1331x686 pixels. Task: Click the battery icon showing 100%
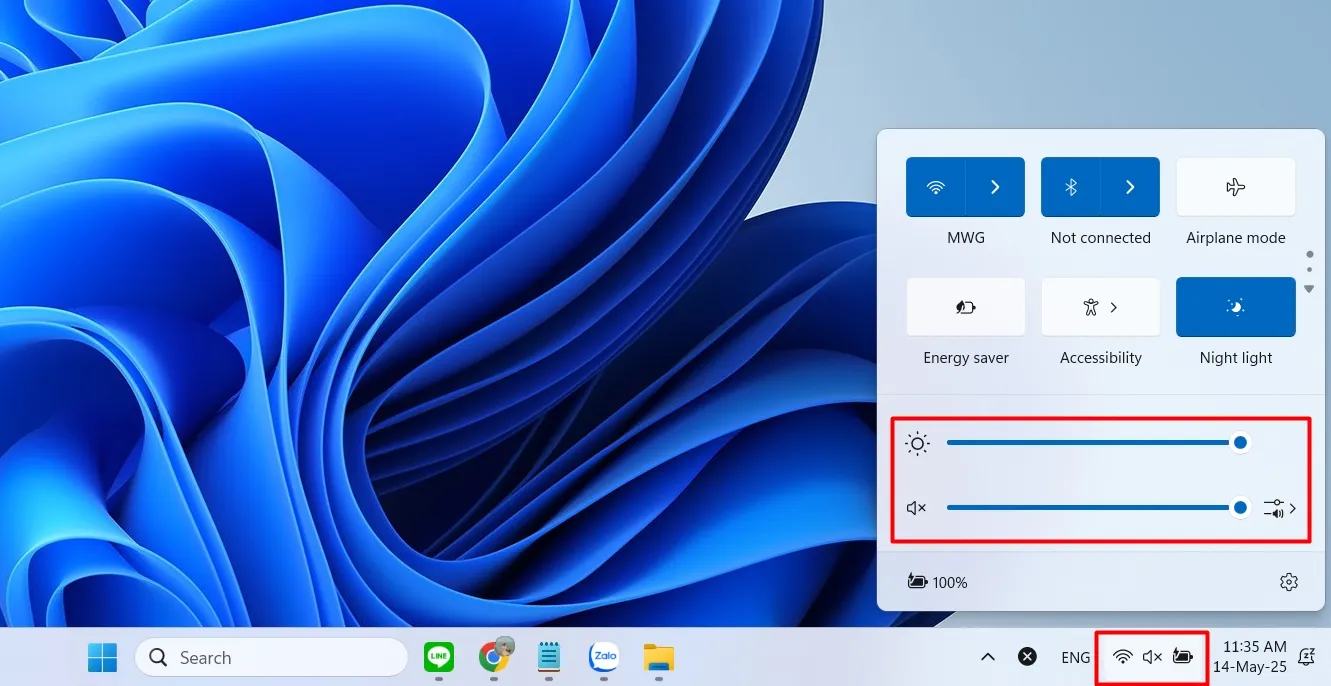917,581
